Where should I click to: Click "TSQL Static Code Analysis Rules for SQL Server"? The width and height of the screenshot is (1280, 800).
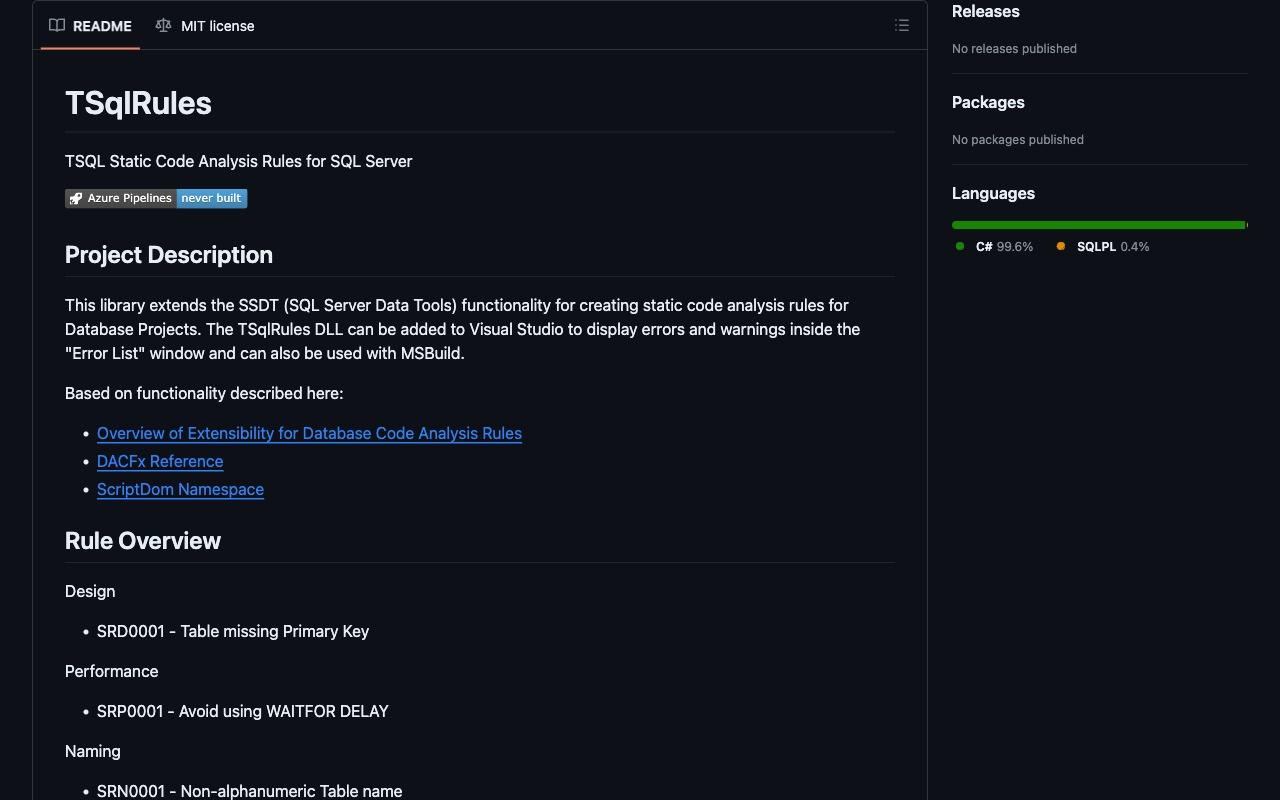tap(239, 161)
